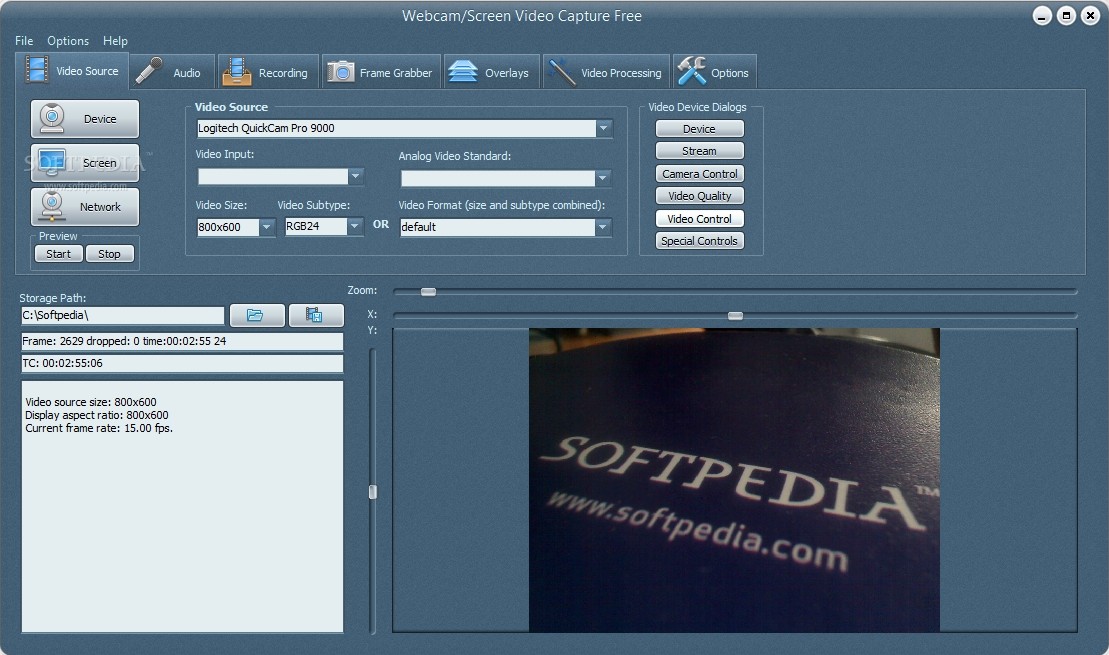The image size is (1109, 655).
Task: Open the Video Size dropdown showing 800x600
Action: point(267,227)
